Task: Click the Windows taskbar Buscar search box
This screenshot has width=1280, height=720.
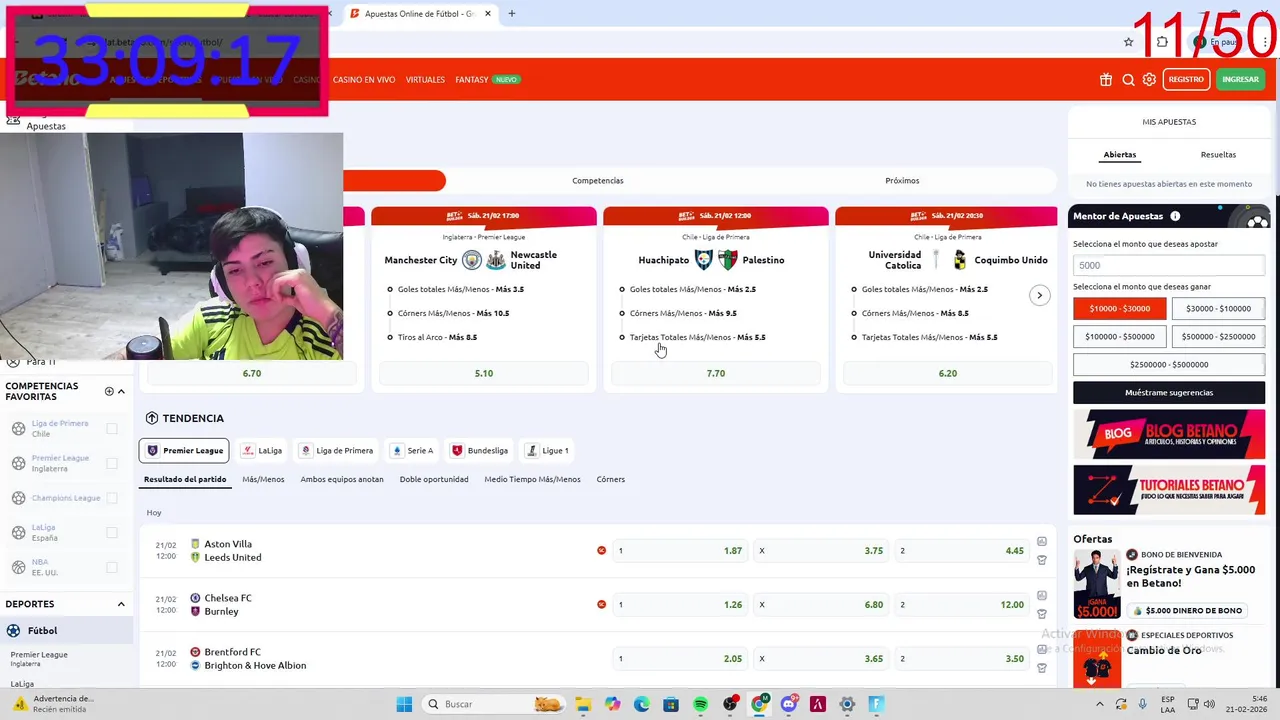Action: [x=493, y=704]
